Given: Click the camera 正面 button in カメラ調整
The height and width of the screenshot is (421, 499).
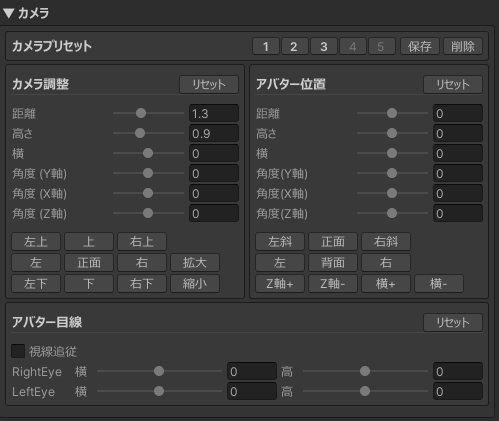Looking at the screenshot, I should click(x=89, y=263).
